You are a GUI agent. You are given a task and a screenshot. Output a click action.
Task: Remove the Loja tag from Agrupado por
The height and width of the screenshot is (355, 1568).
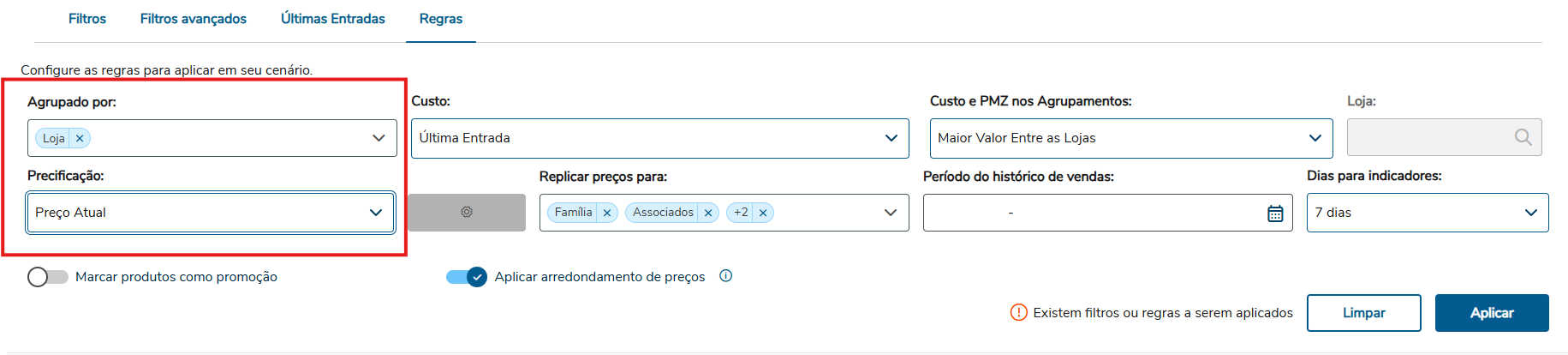point(80,138)
